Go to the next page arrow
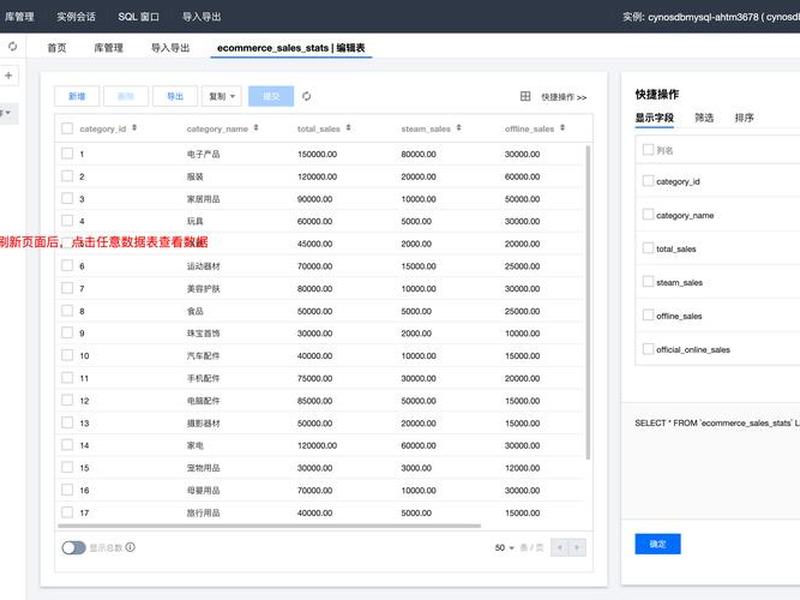Viewport: 800px width, 600px height. [577, 547]
